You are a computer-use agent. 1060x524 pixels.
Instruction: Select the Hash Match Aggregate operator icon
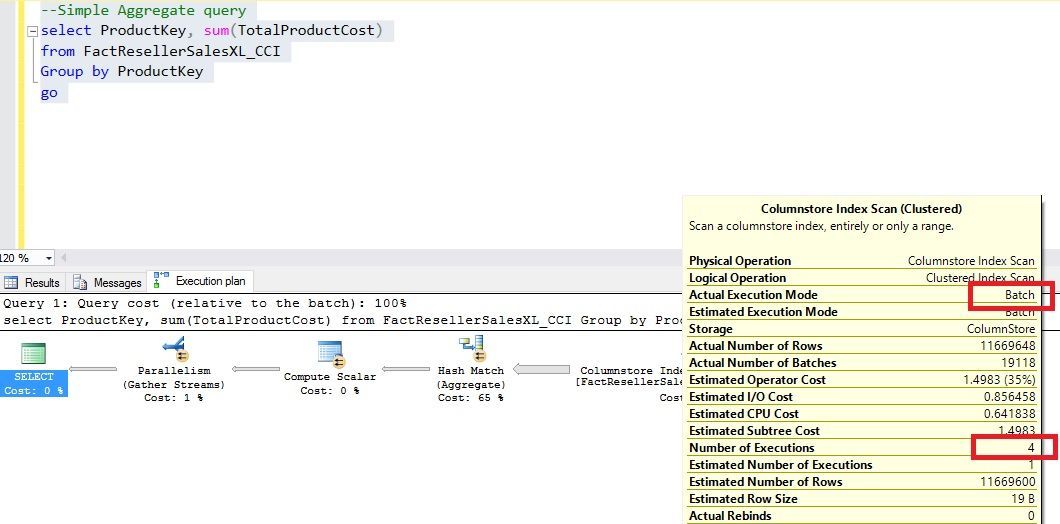point(471,350)
